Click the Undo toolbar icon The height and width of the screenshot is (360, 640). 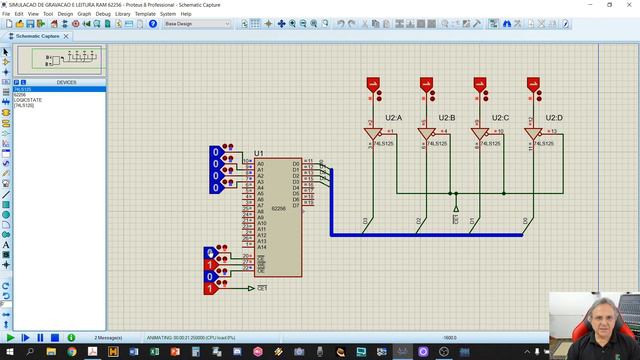point(340,24)
